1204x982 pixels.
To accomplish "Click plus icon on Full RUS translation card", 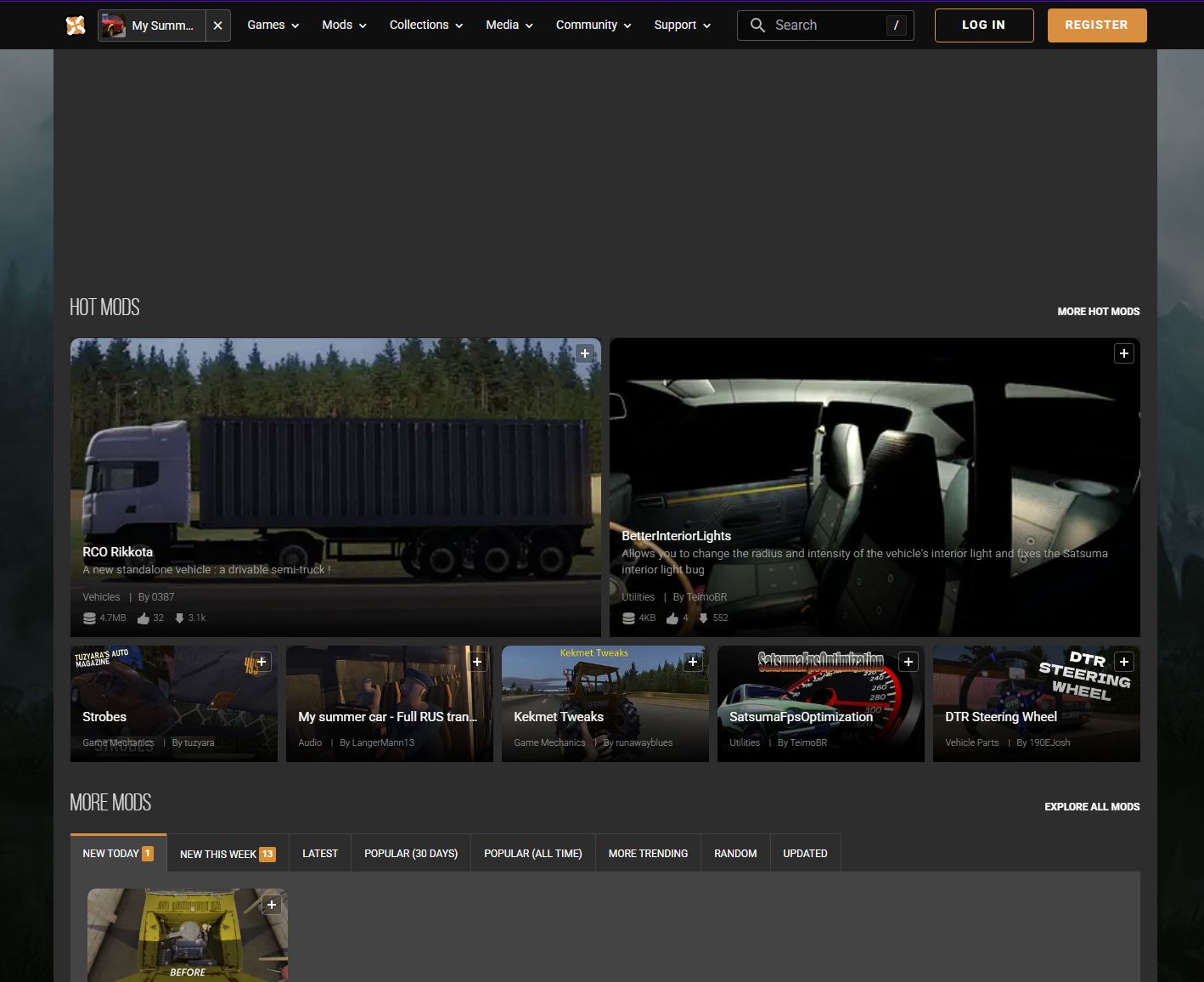I will 477,662.
